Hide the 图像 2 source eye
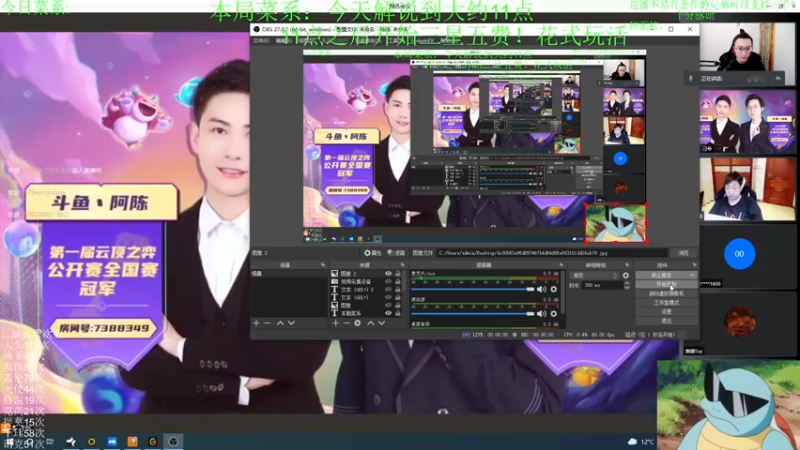The height and width of the screenshot is (450, 800). 388,274
